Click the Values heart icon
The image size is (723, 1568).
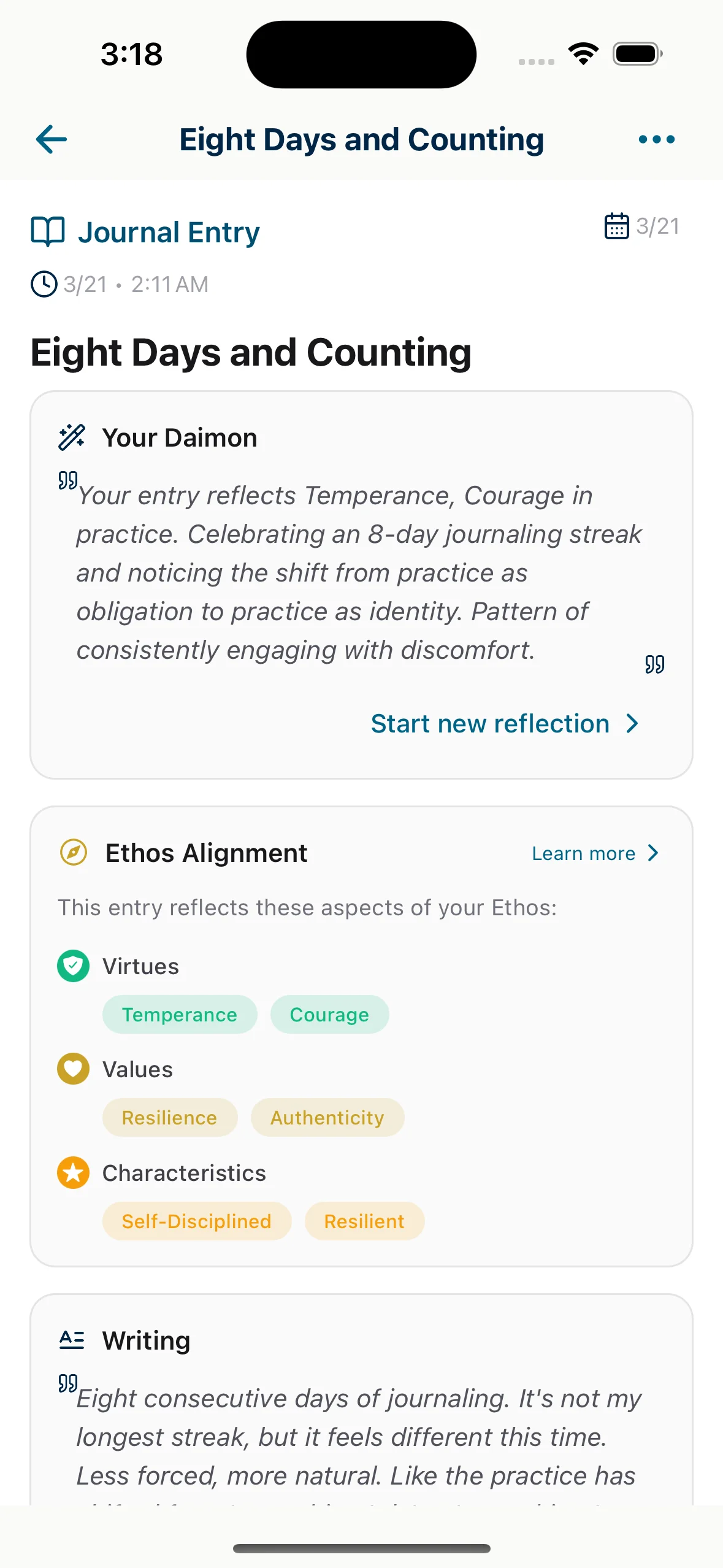(72, 1068)
